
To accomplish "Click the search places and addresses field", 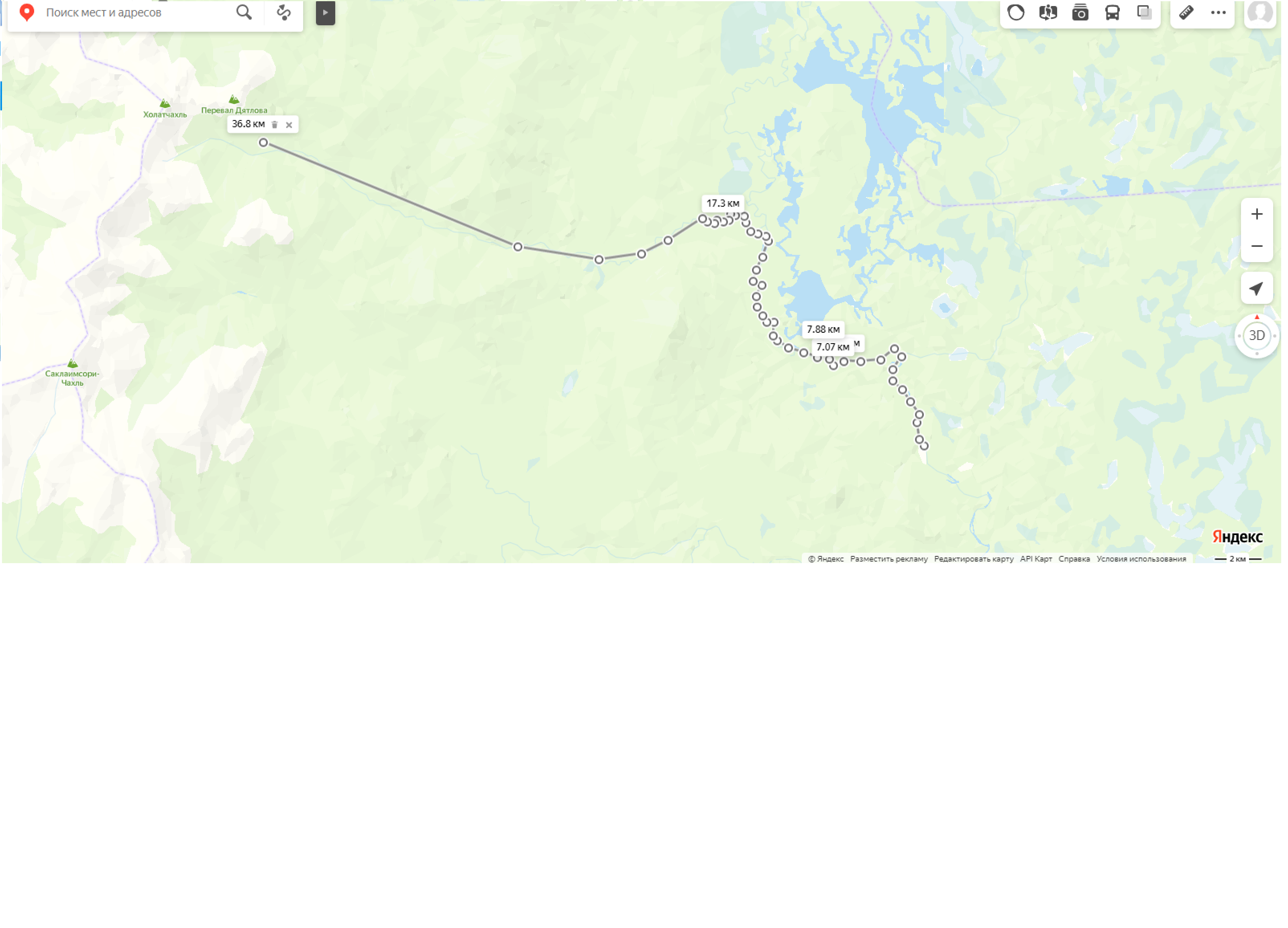I will [x=136, y=12].
